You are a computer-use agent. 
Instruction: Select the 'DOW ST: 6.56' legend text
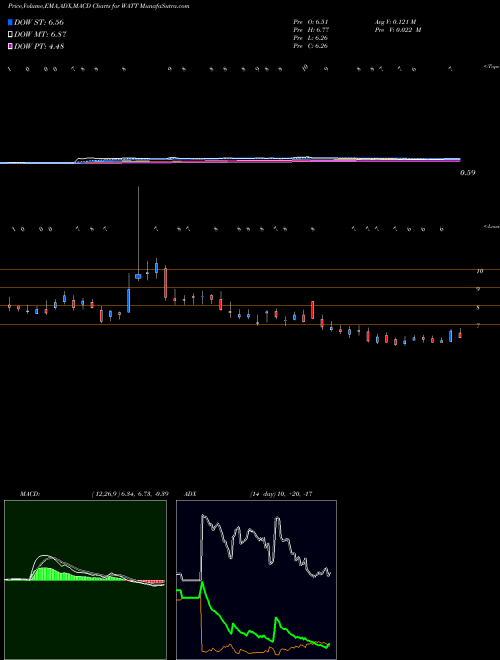coord(39,22)
